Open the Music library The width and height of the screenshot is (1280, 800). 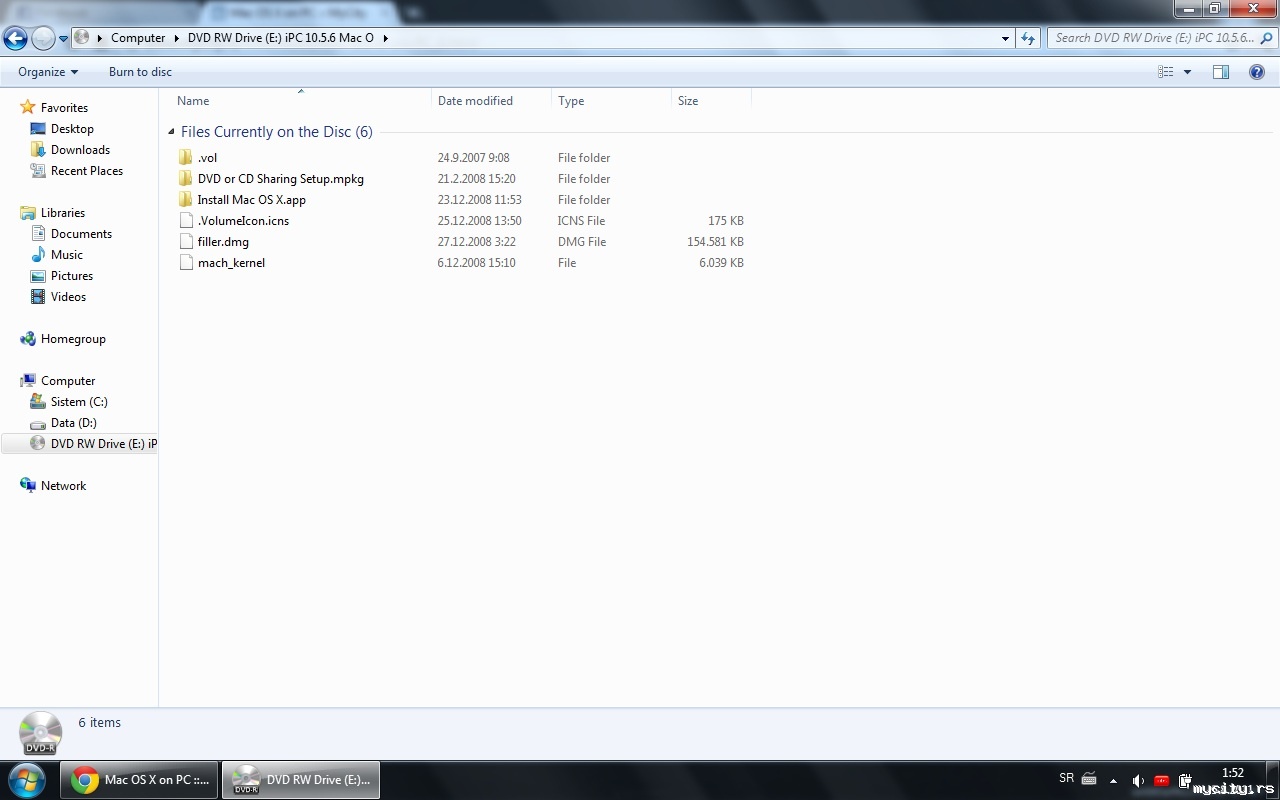pyautogui.click(x=67, y=255)
